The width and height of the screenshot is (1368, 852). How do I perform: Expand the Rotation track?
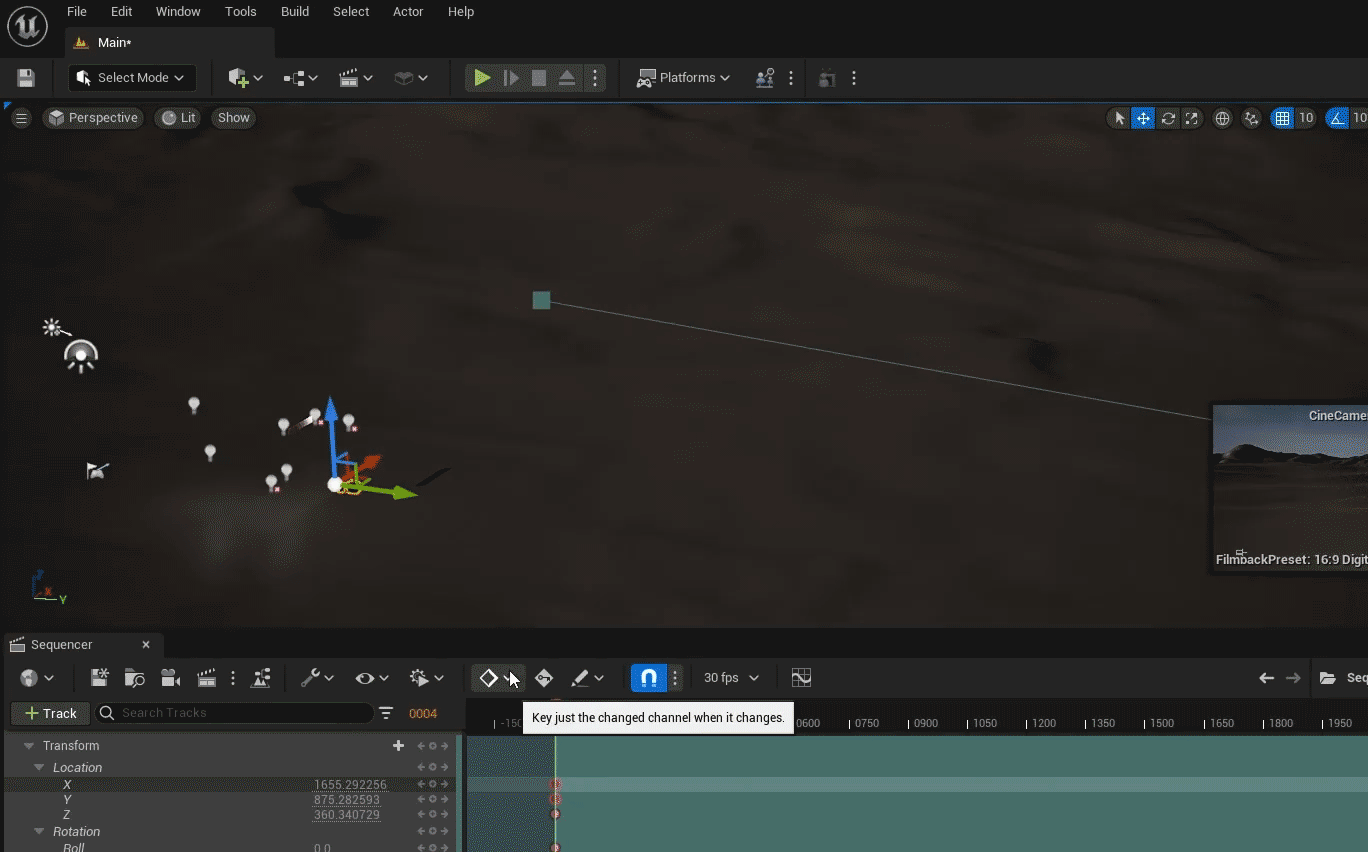click(x=37, y=831)
